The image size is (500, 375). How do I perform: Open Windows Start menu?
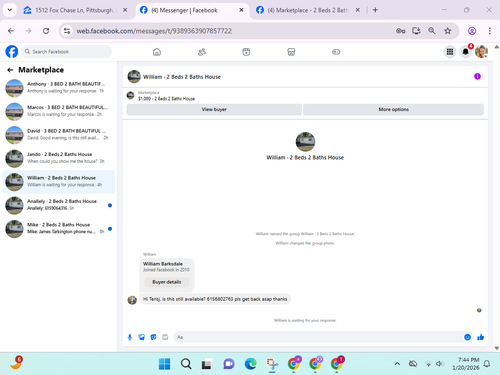coord(164,364)
